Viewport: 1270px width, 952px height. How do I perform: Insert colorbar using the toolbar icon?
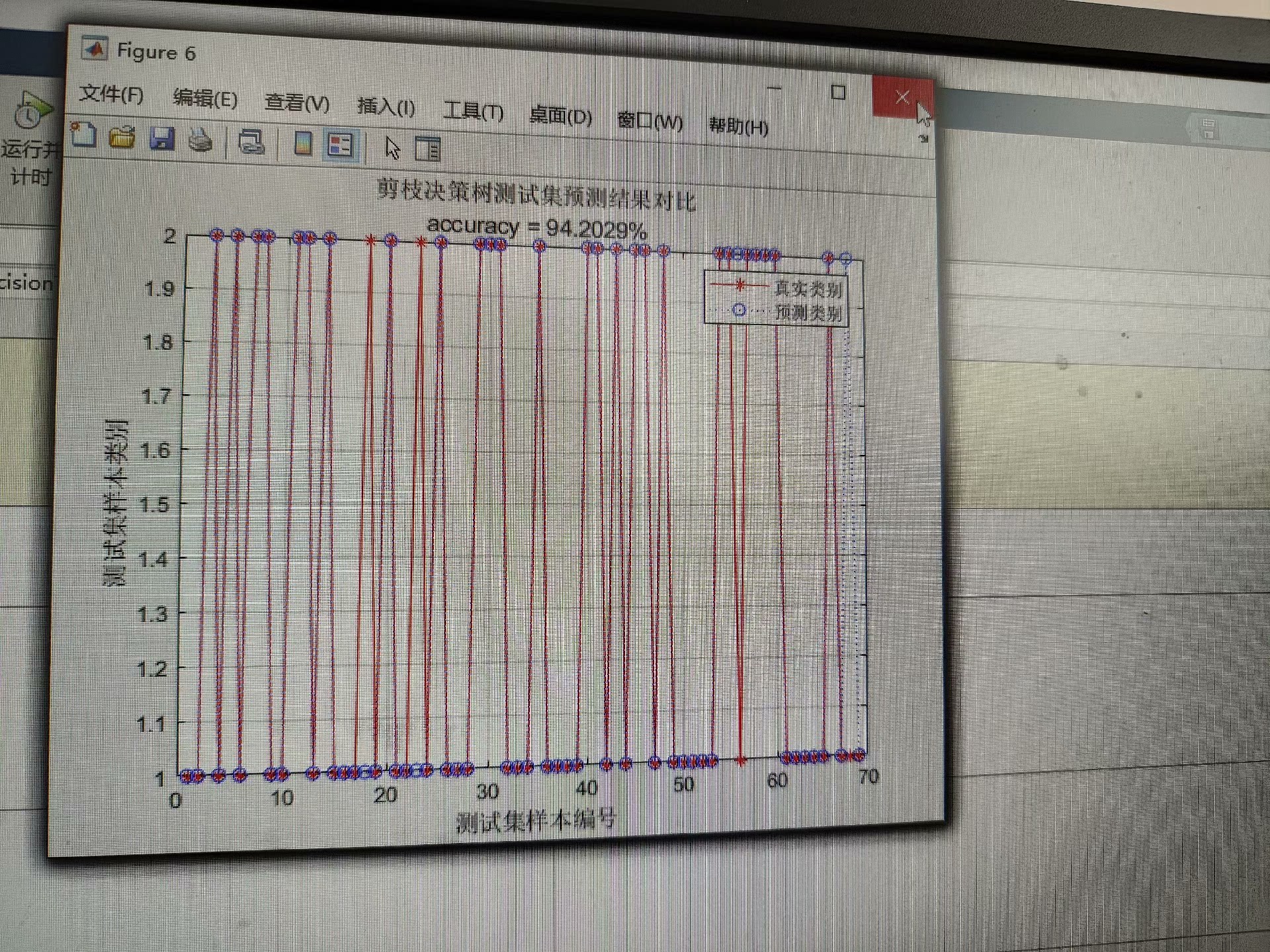[303, 143]
